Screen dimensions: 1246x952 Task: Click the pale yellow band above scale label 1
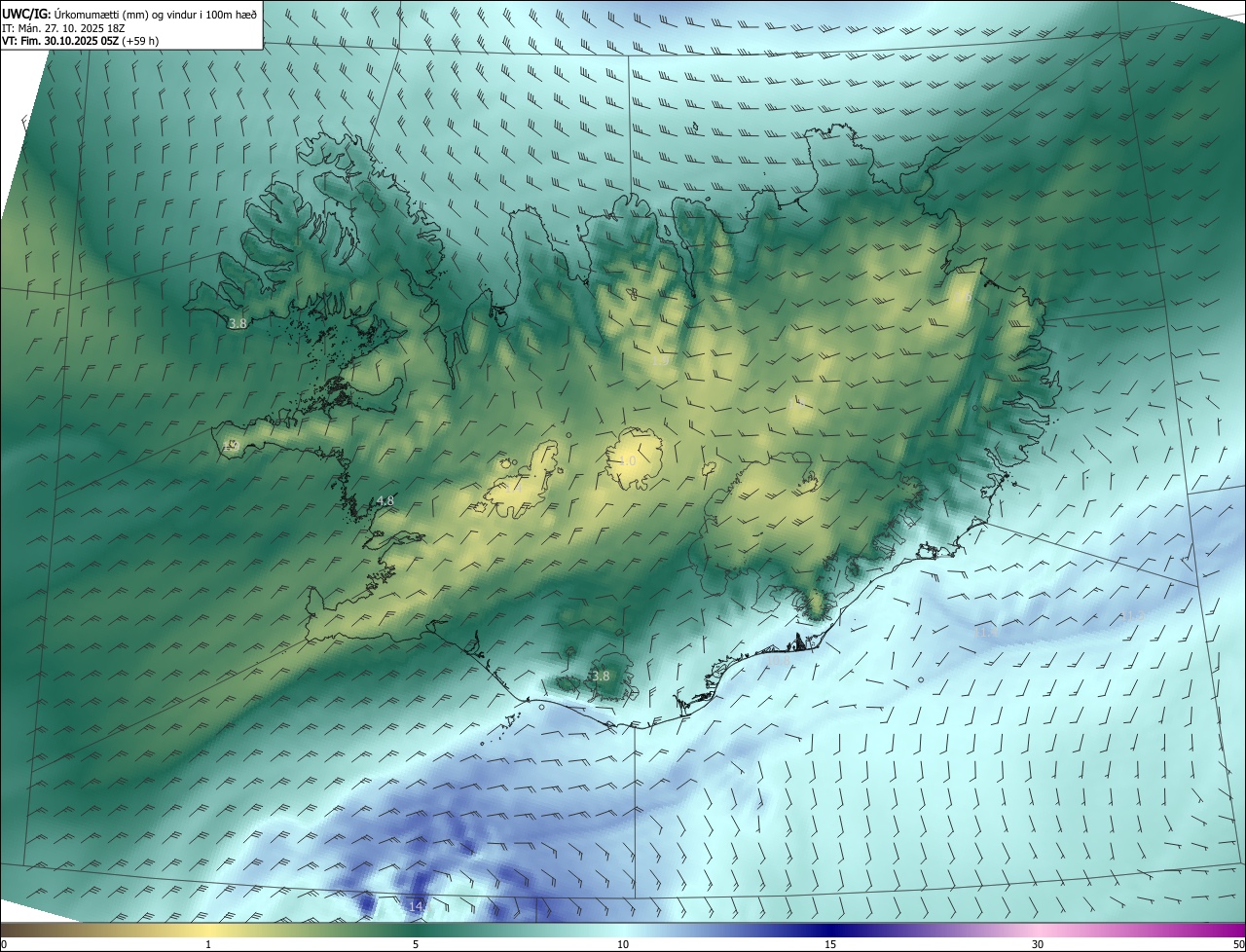pyautogui.click(x=208, y=931)
